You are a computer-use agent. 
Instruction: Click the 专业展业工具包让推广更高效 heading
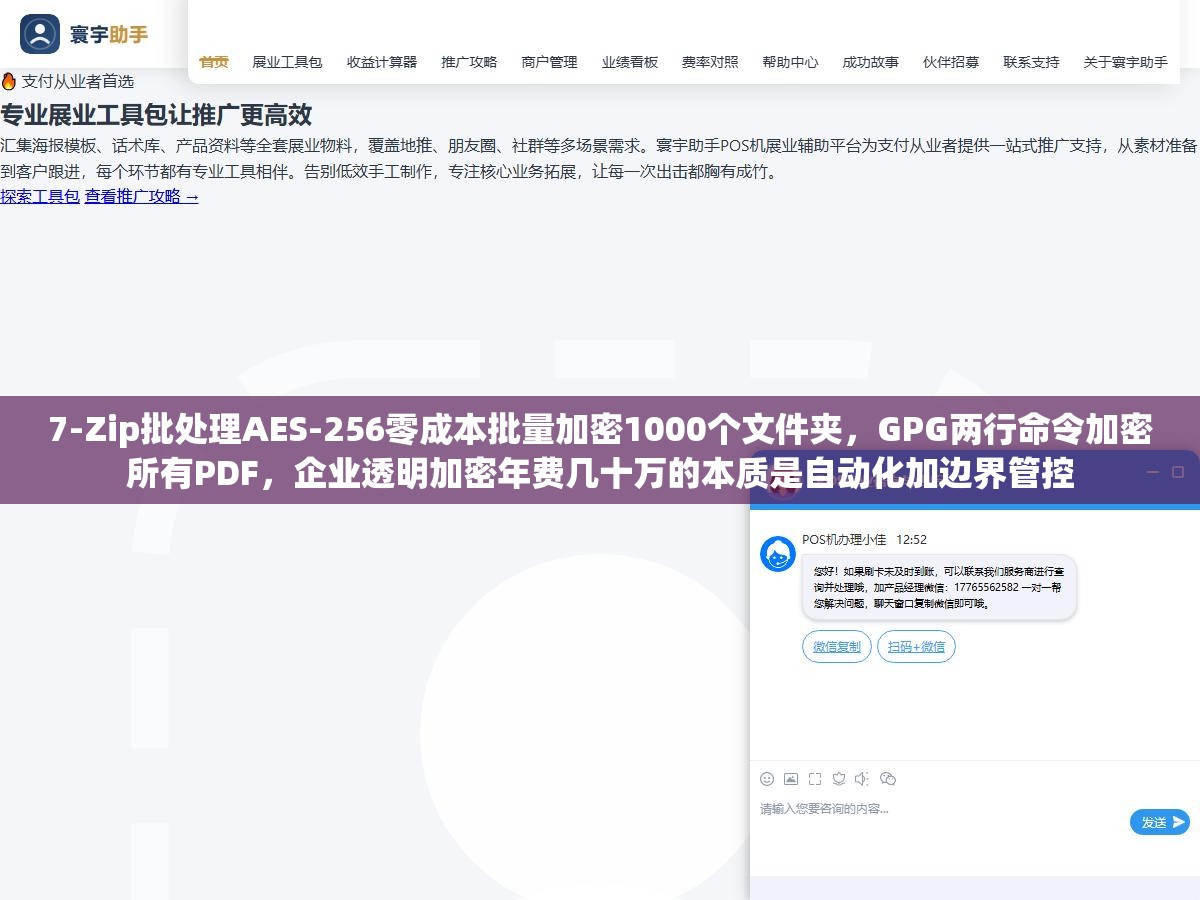tap(156, 115)
